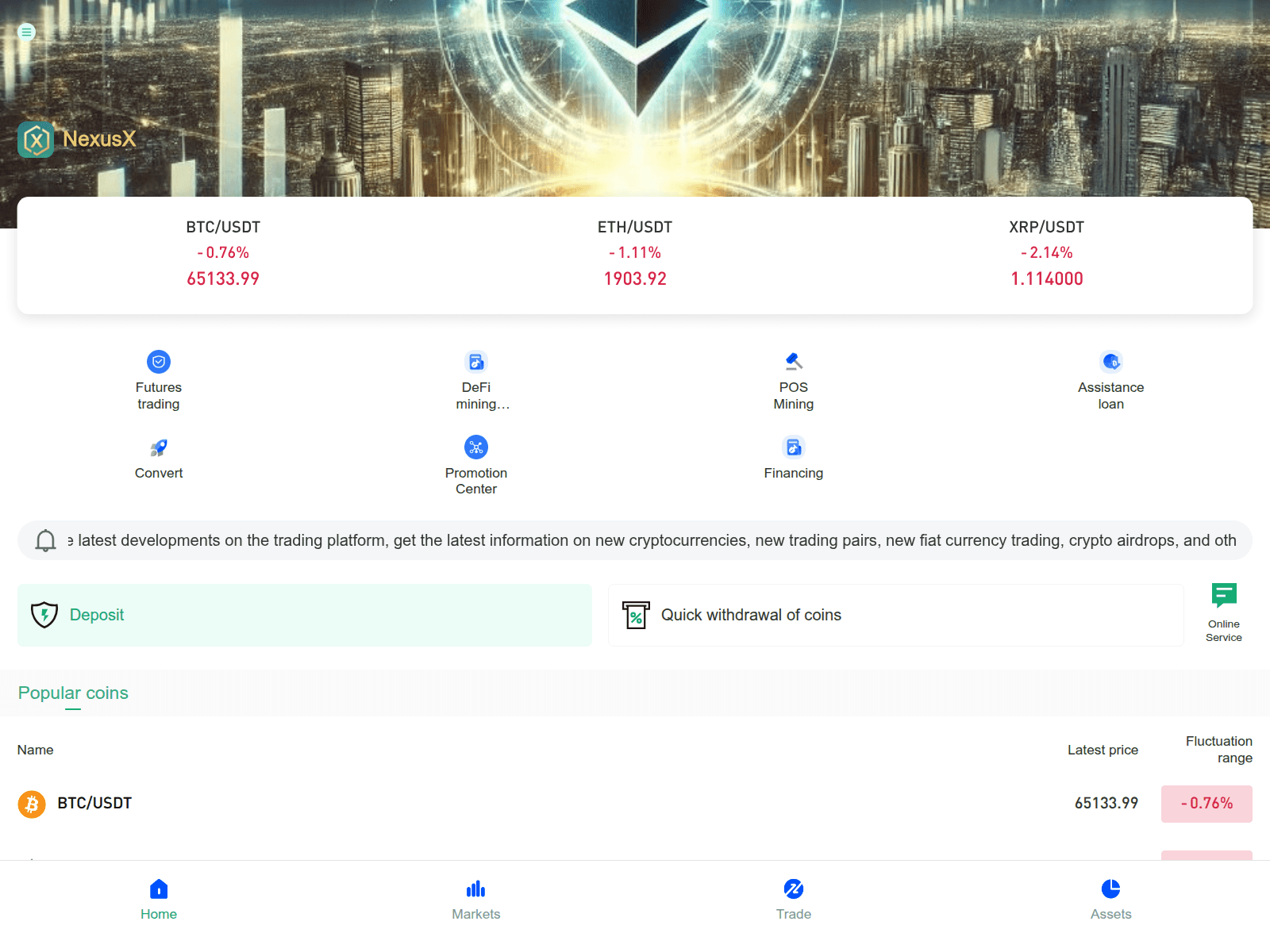The width and height of the screenshot is (1270, 952).
Task: Click the notification bell icon
Action: (x=45, y=540)
